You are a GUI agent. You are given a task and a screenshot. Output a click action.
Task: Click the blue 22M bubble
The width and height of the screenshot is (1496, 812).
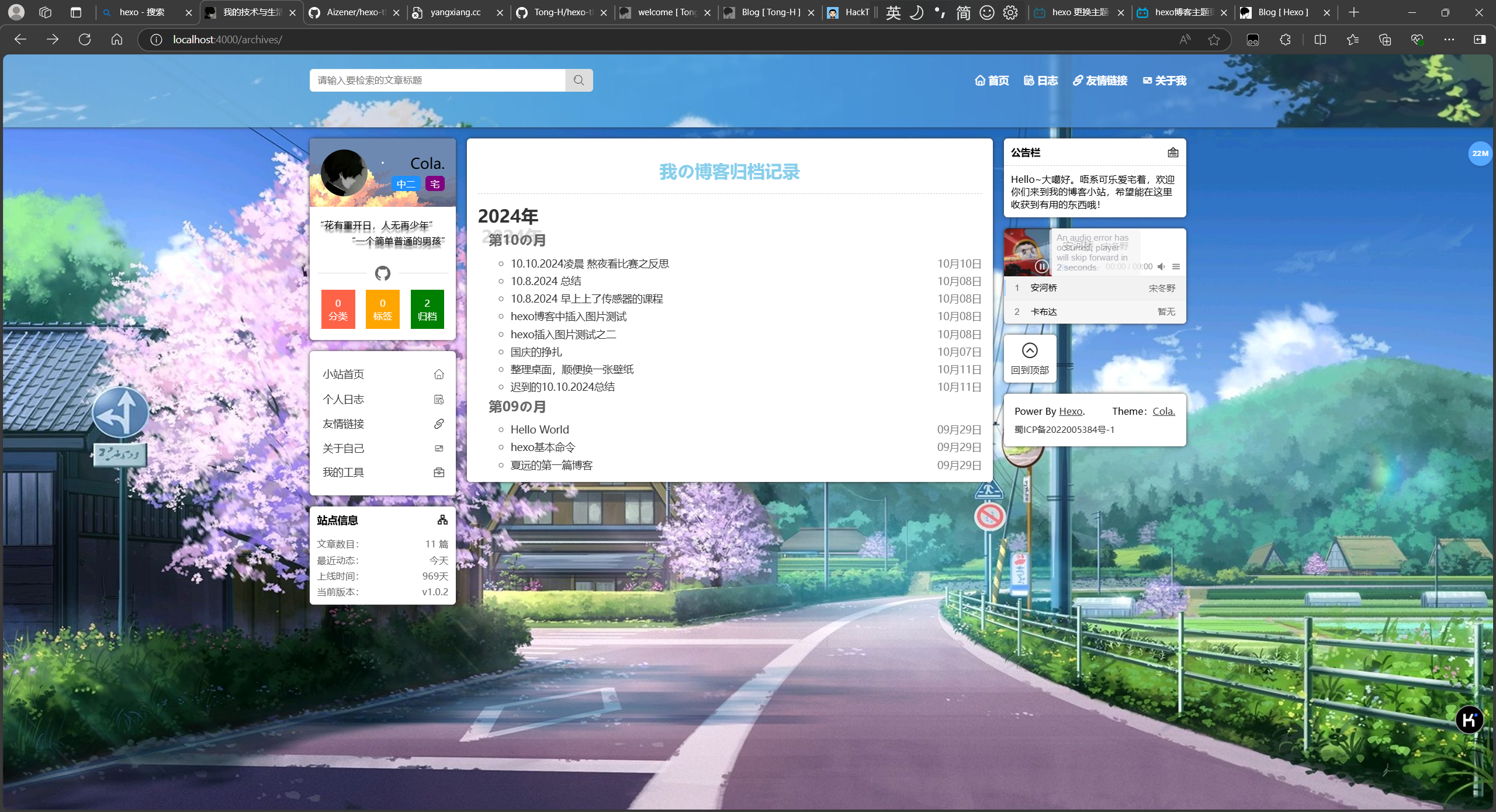(1480, 153)
